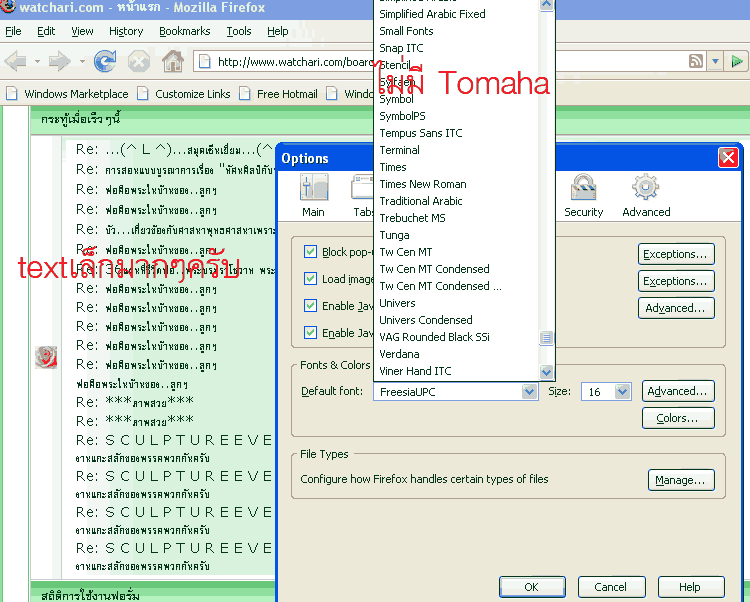Select Small Fonts in font list
The width and height of the screenshot is (750, 602).
click(406, 31)
